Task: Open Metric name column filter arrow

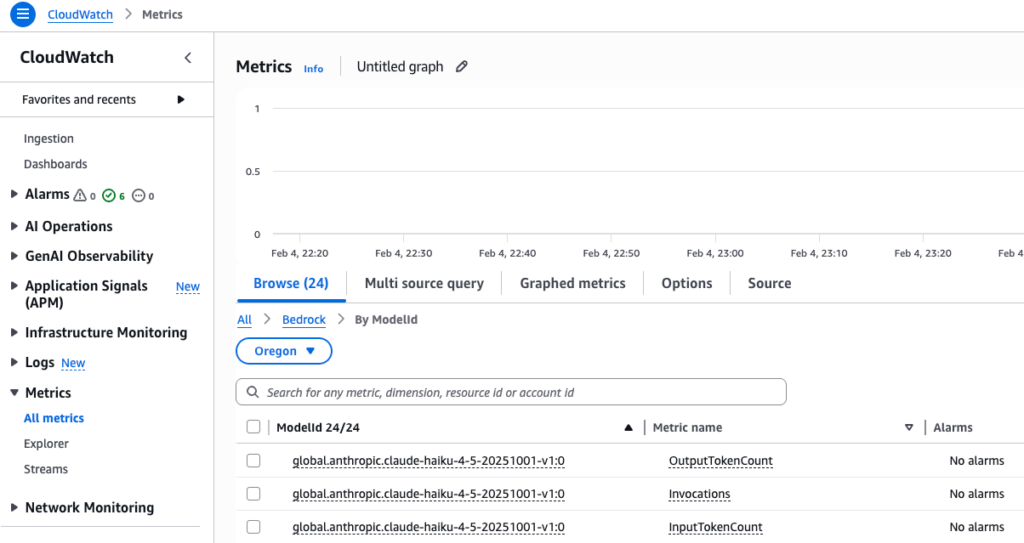Action: (909, 427)
